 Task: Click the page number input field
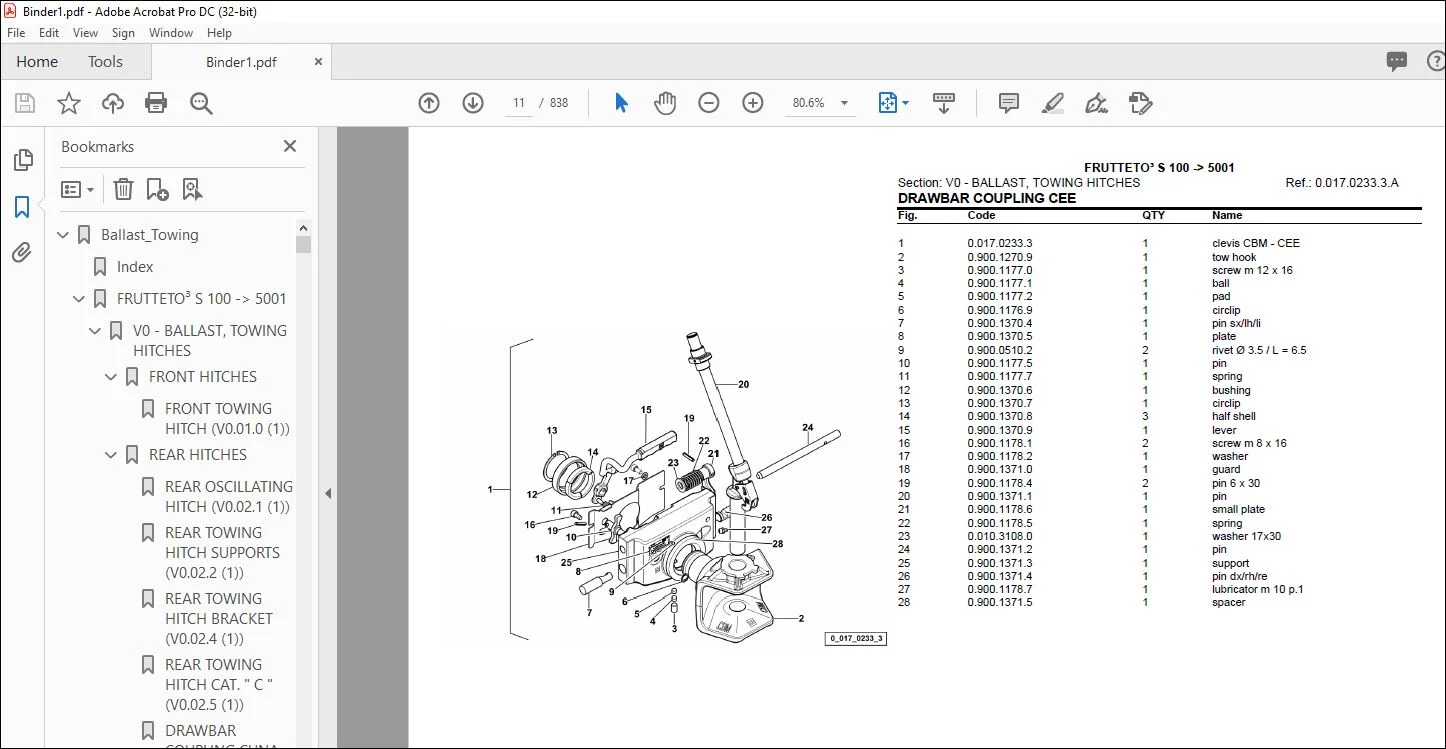coord(518,103)
